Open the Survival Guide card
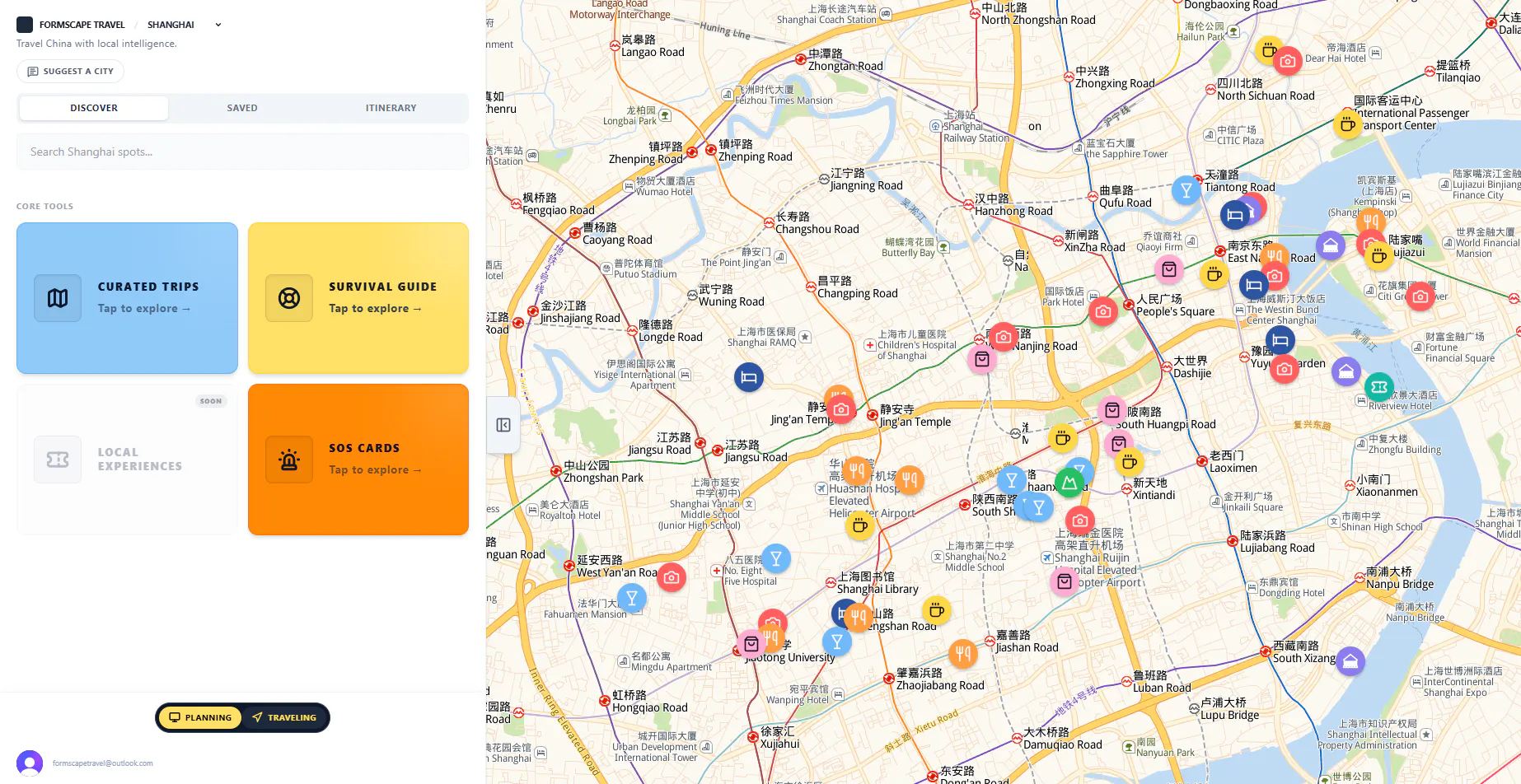 (358, 298)
